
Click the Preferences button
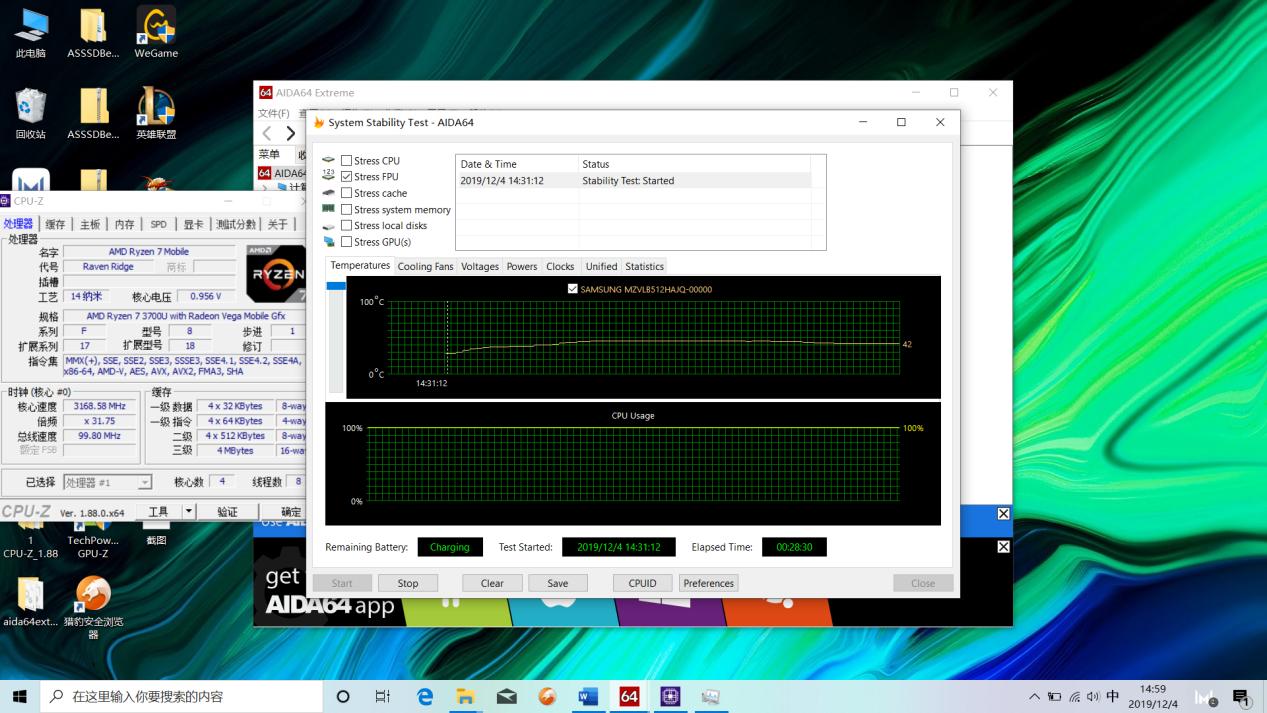[708, 583]
